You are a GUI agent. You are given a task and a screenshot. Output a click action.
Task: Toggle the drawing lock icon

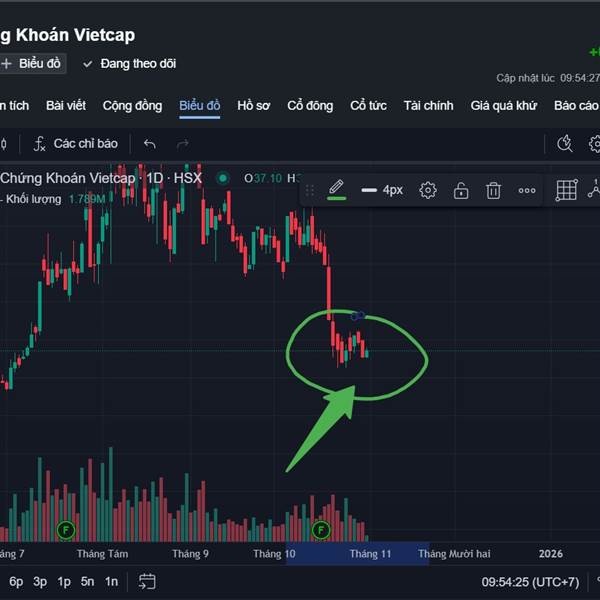coord(461,190)
